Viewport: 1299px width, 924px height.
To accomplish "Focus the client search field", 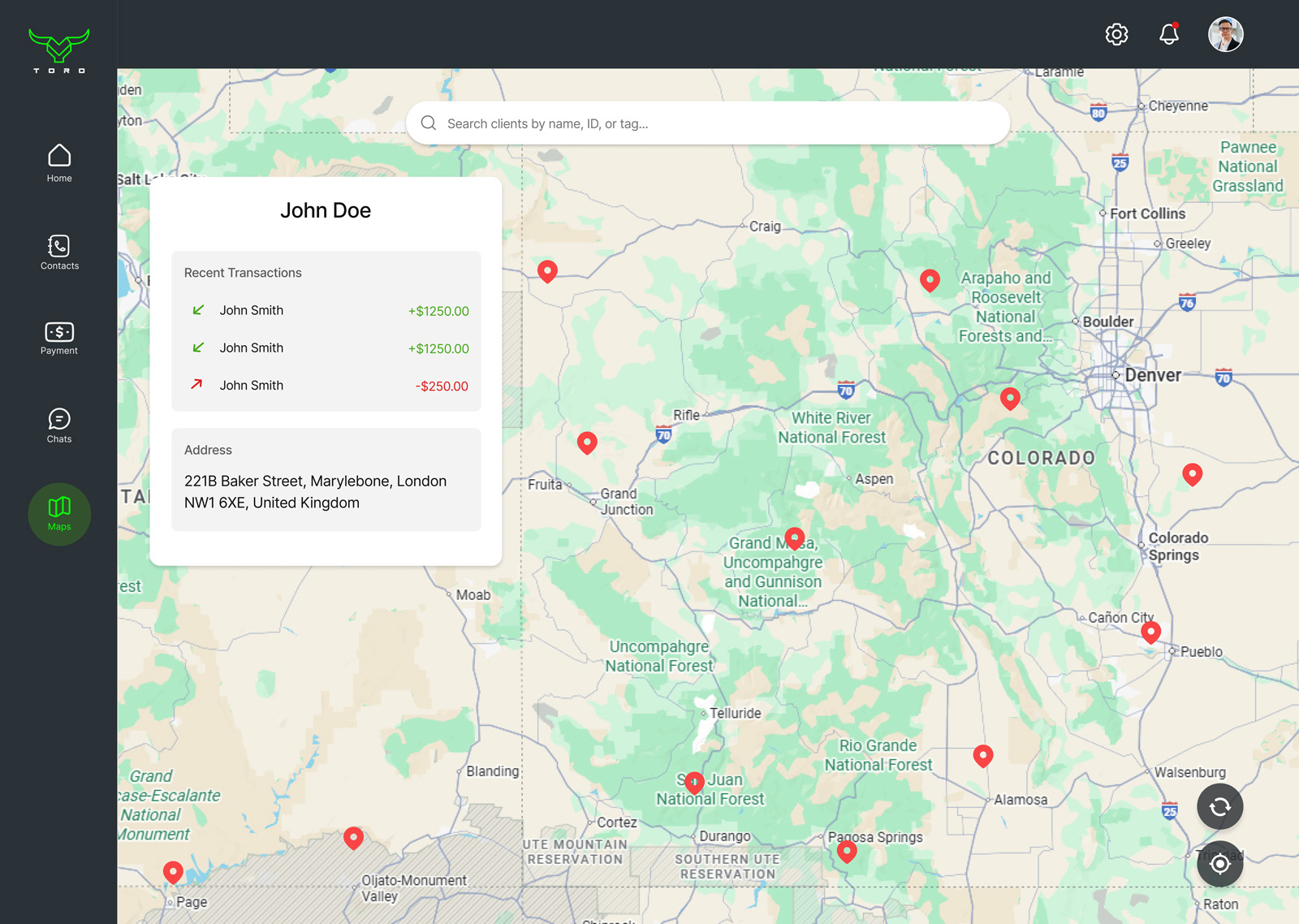I will 708,123.
